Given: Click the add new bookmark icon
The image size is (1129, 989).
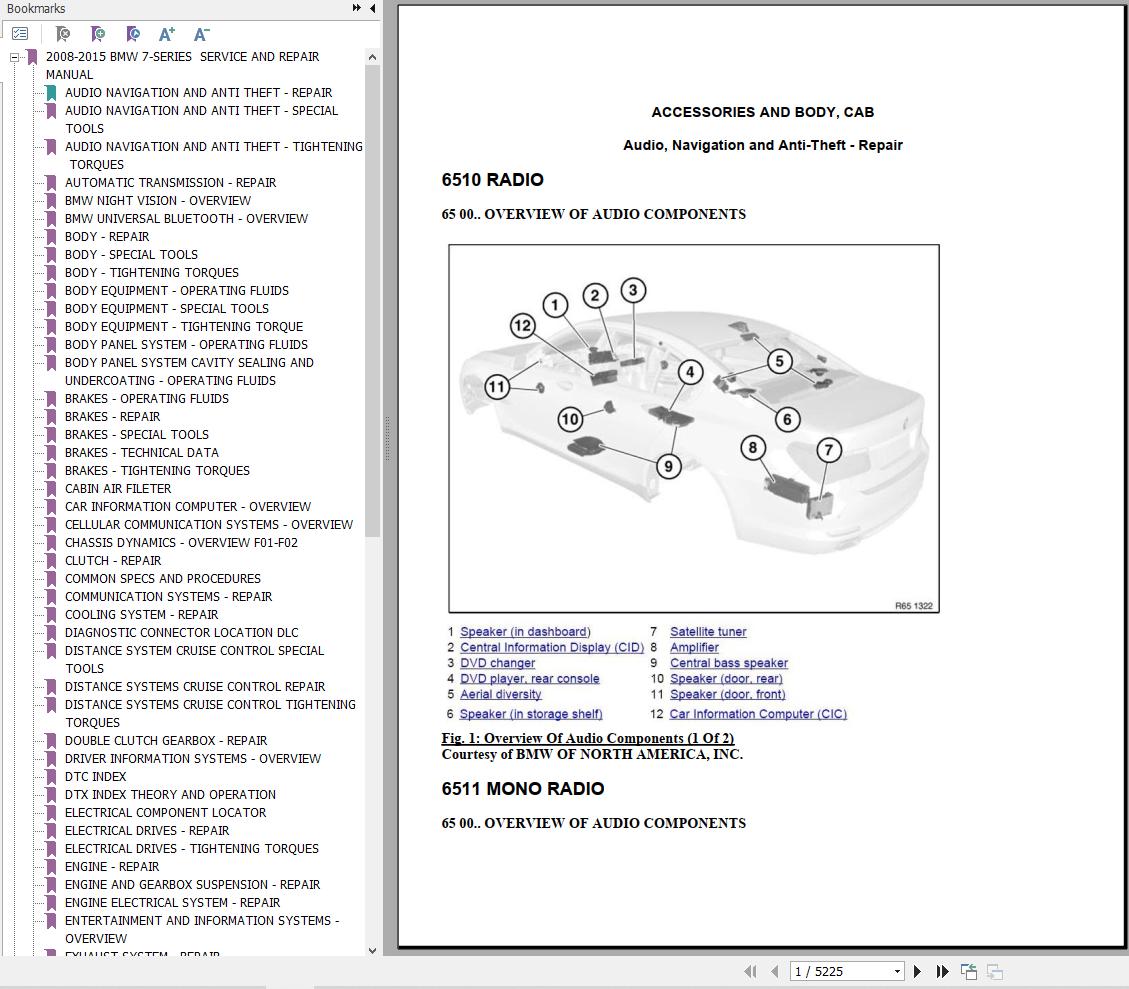Looking at the screenshot, I should pos(98,34).
